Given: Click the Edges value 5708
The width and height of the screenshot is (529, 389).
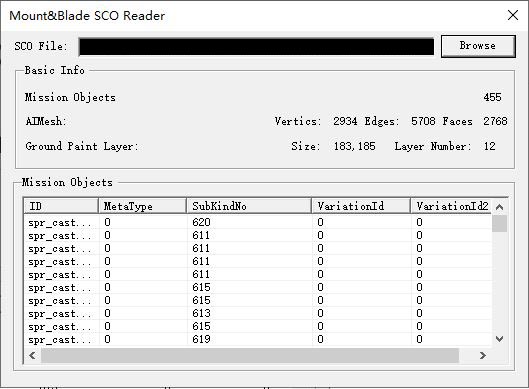Looking at the screenshot, I should 423,121.
